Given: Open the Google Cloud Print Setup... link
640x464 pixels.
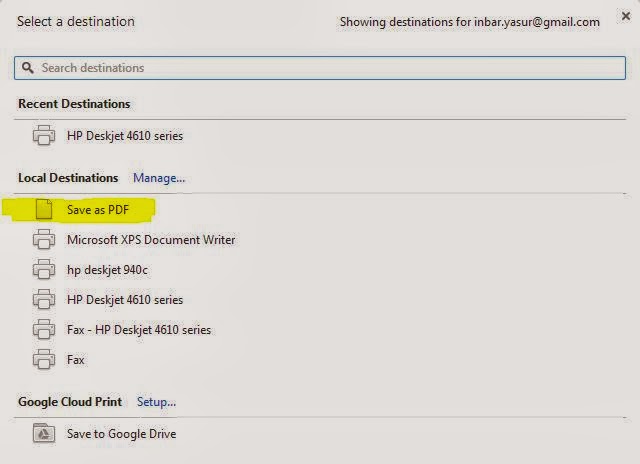Looking at the screenshot, I should tap(156, 402).
